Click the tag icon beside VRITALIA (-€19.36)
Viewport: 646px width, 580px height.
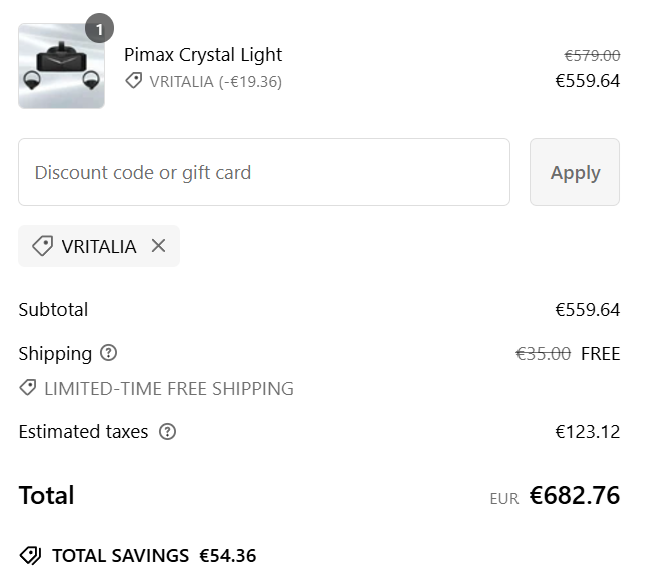click(x=134, y=81)
